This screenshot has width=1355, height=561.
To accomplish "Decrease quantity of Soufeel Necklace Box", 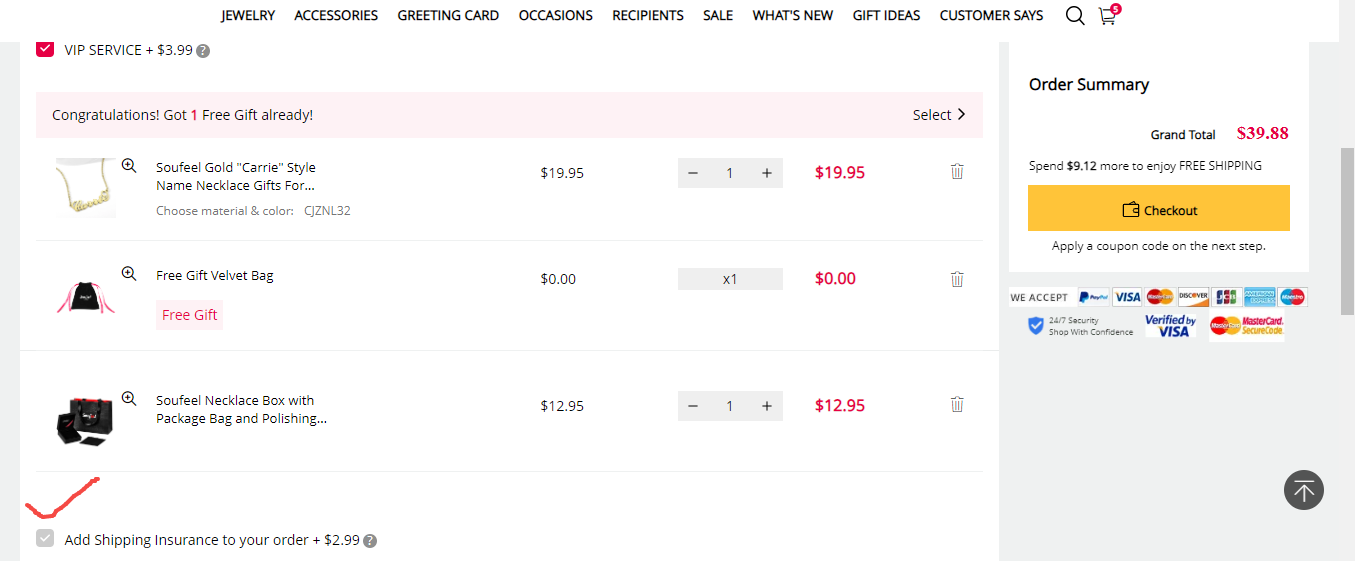I will (x=693, y=406).
